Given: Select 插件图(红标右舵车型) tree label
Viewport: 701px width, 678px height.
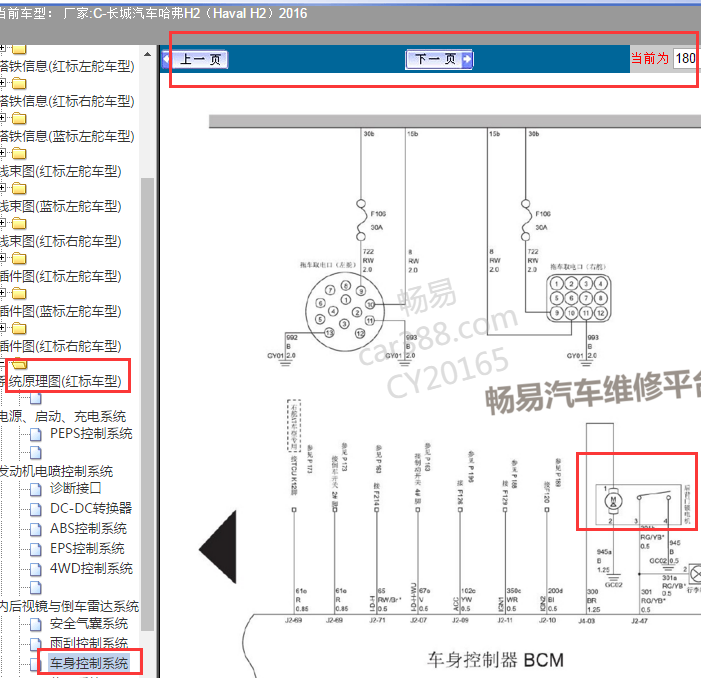Looking at the screenshot, I should click(61, 345).
